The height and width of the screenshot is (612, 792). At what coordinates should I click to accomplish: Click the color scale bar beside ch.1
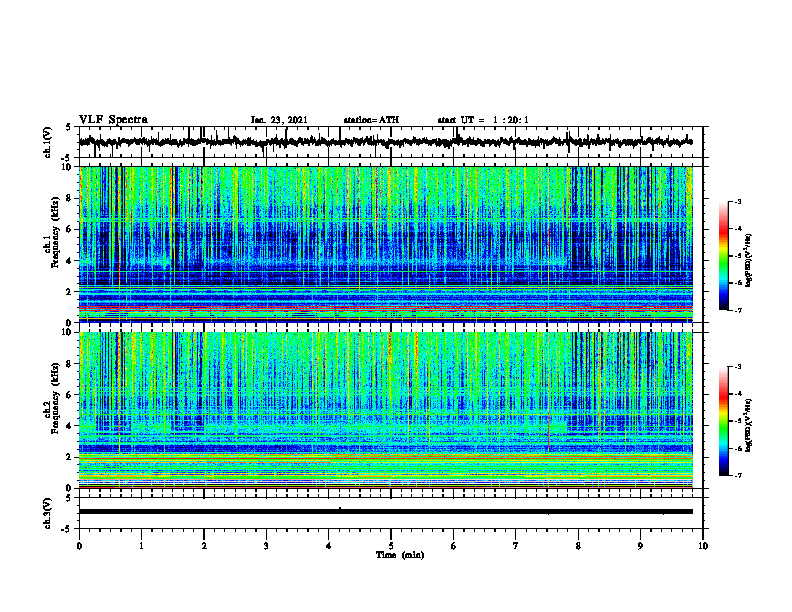click(724, 256)
